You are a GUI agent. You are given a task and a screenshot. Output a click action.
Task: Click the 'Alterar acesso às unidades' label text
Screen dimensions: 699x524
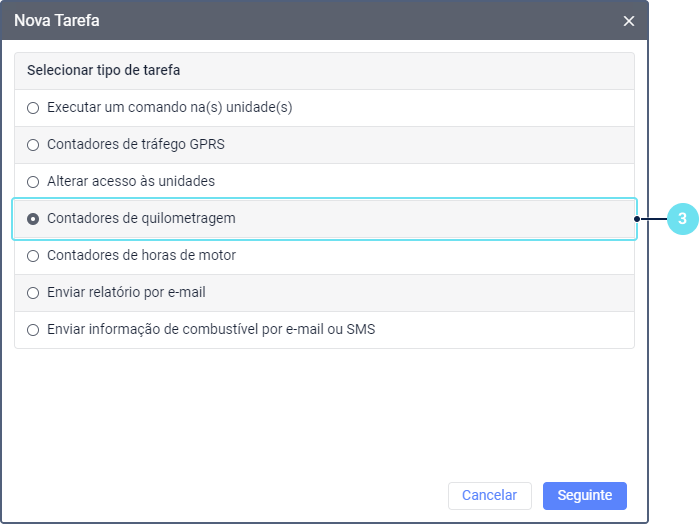point(131,181)
